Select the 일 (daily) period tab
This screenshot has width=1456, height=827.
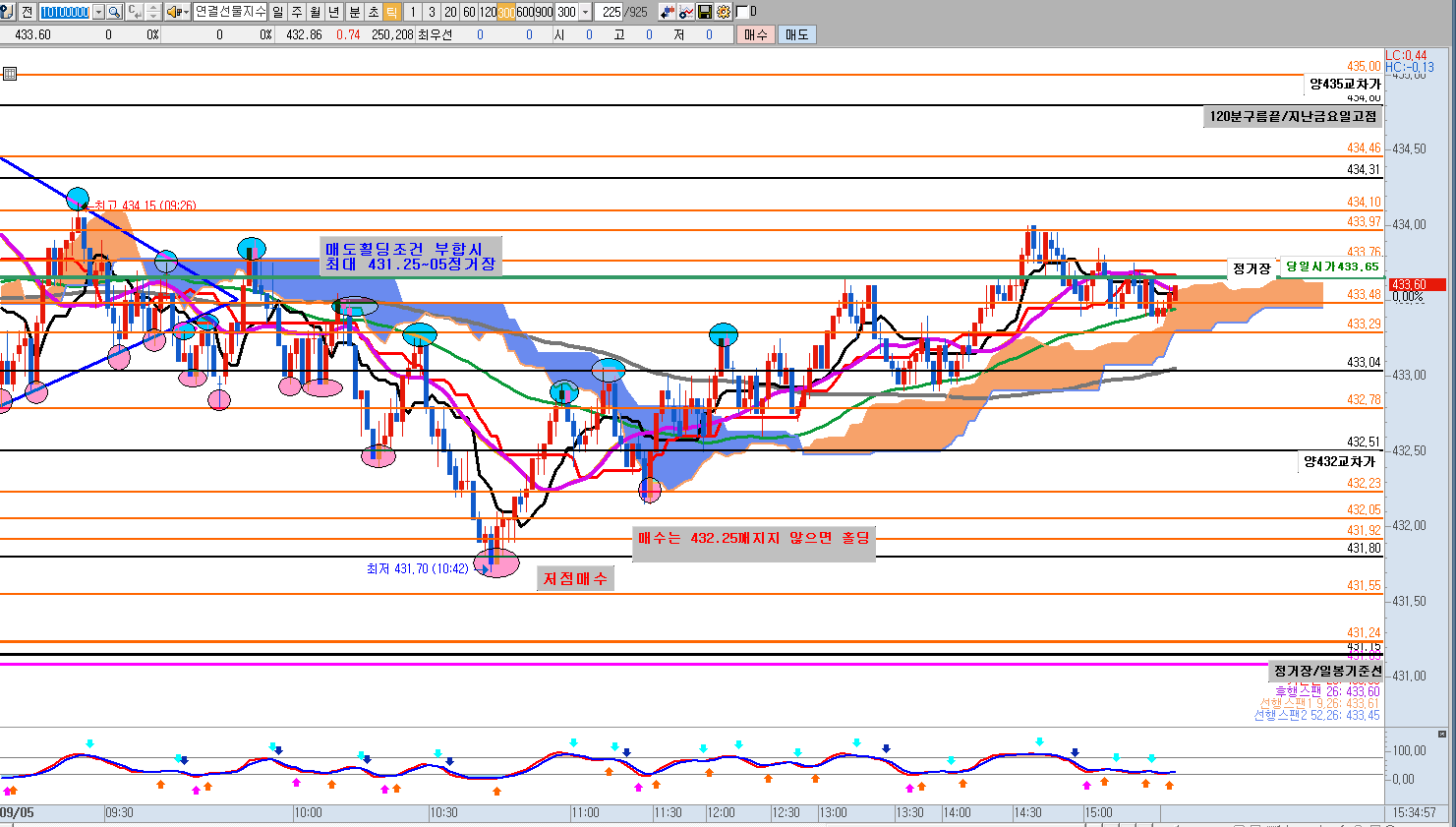click(277, 12)
